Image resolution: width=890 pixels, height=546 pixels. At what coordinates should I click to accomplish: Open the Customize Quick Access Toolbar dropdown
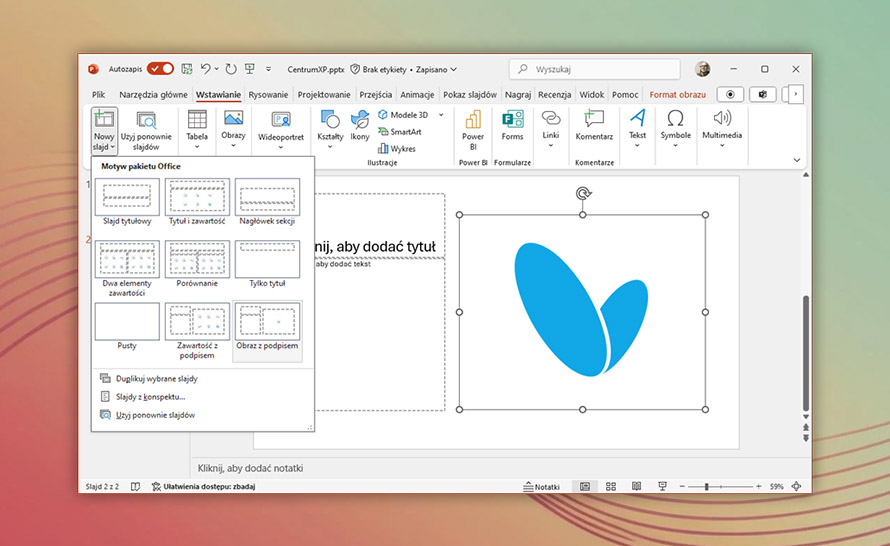[268, 69]
